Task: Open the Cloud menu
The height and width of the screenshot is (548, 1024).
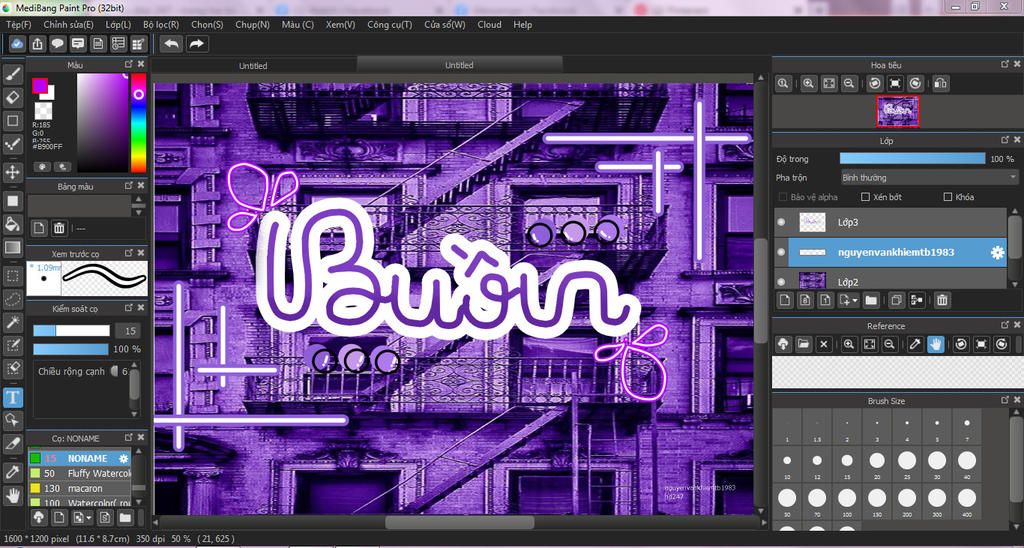Action: tap(489, 25)
